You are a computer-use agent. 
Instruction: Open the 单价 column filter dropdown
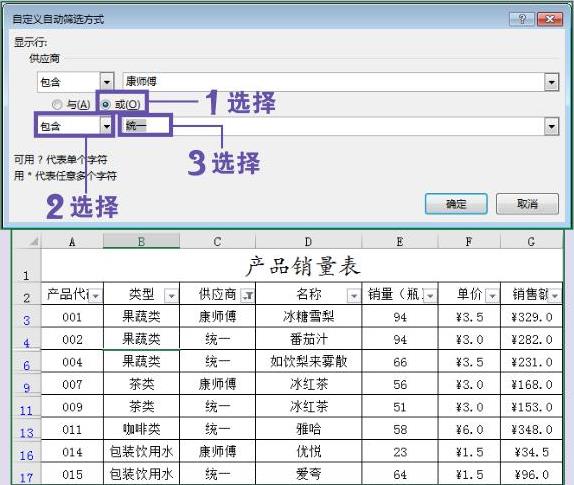click(492, 295)
